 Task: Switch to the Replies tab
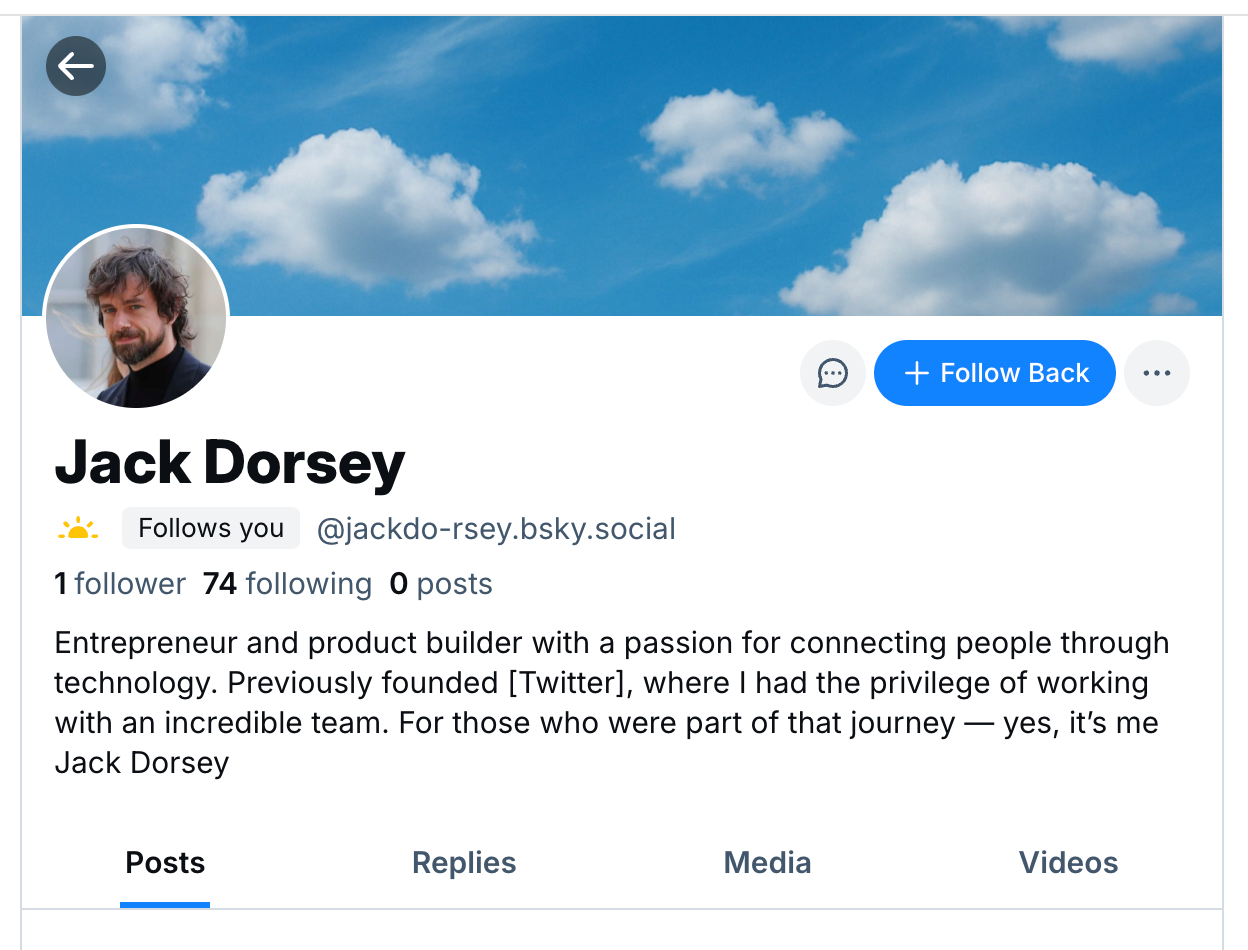[x=464, y=863]
